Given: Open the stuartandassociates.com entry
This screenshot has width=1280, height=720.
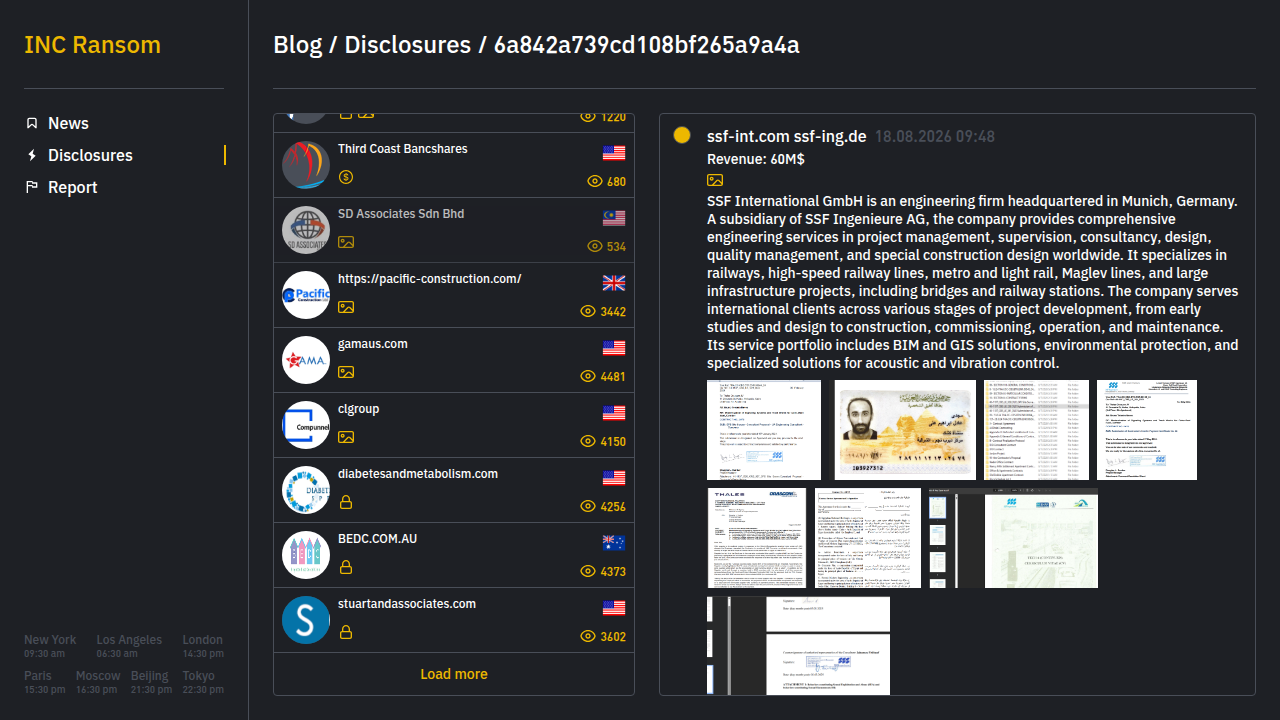Looking at the screenshot, I should 454,620.
